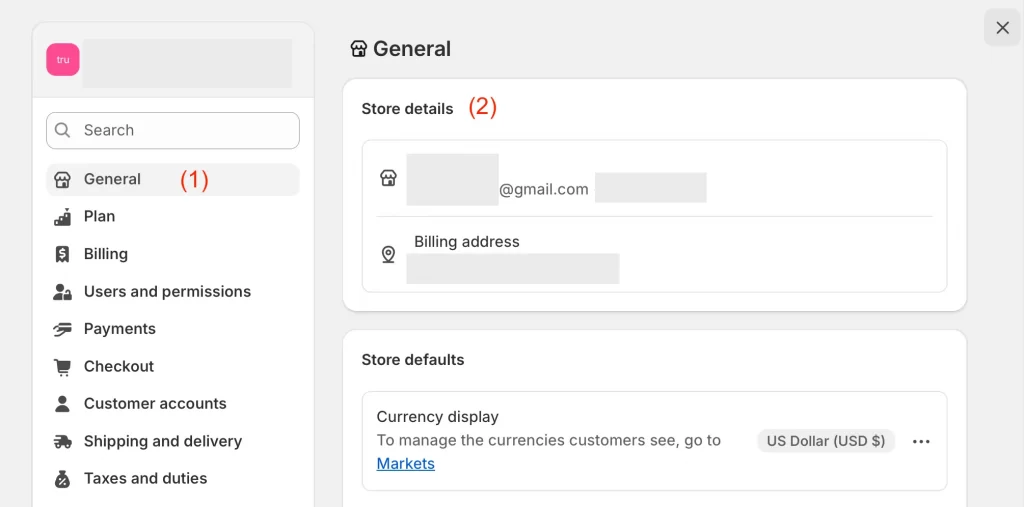Click the Billing address row

(x=654, y=255)
